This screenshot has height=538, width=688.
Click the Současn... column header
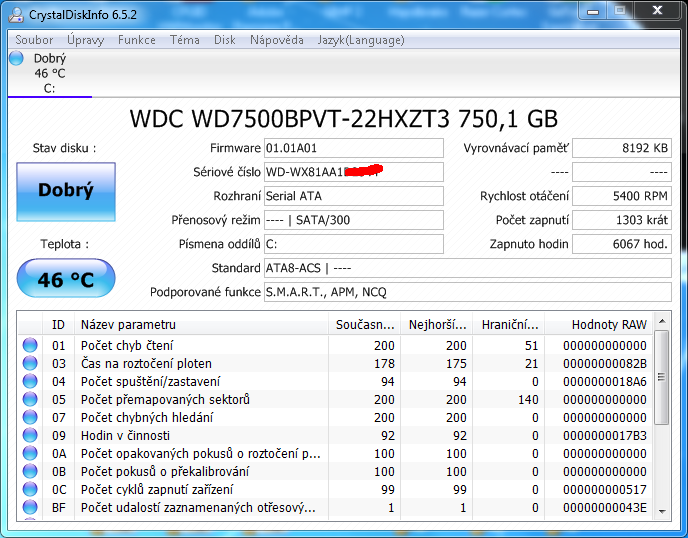tap(364, 324)
